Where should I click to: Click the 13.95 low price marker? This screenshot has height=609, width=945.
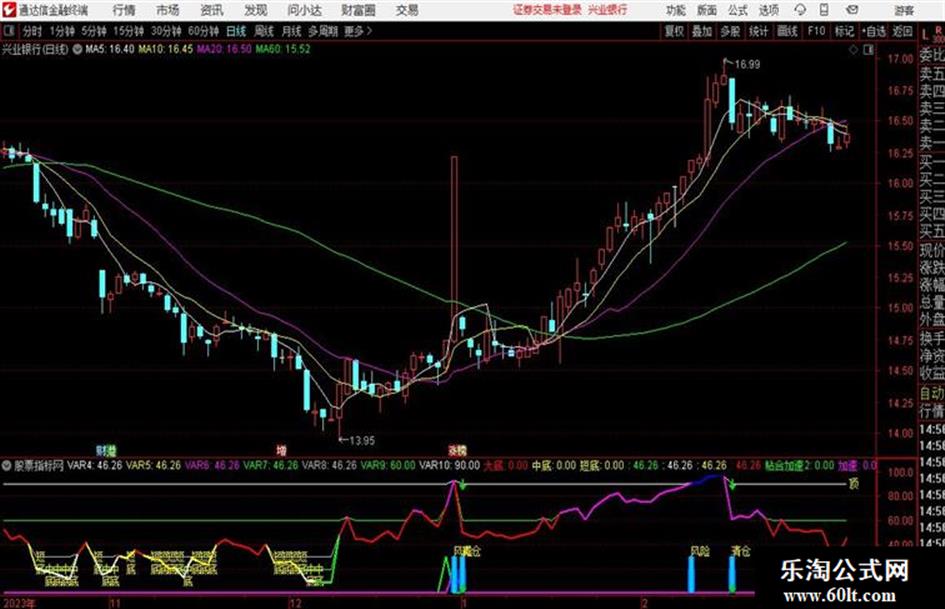pos(362,441)
